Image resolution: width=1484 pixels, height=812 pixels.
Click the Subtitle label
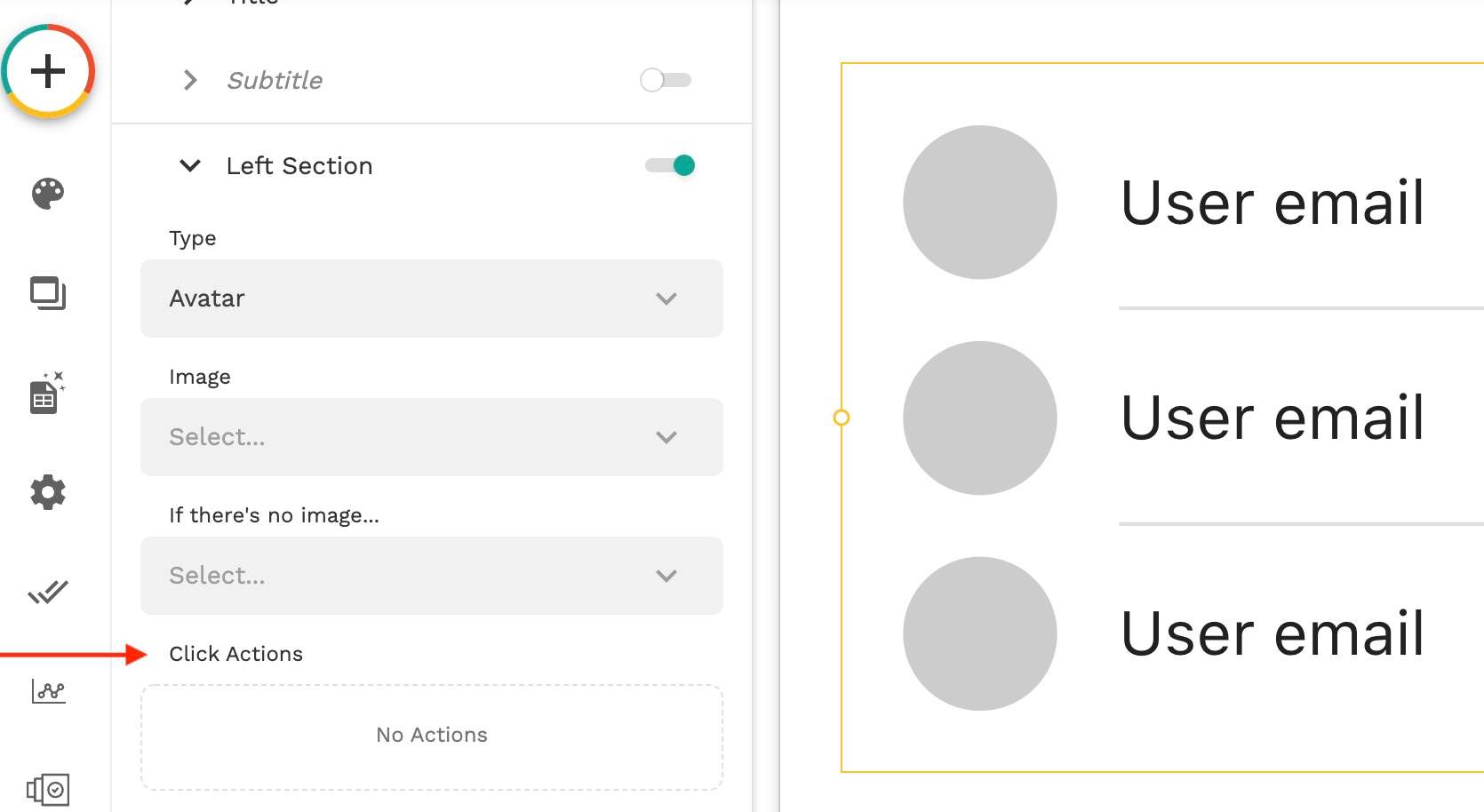275,80
